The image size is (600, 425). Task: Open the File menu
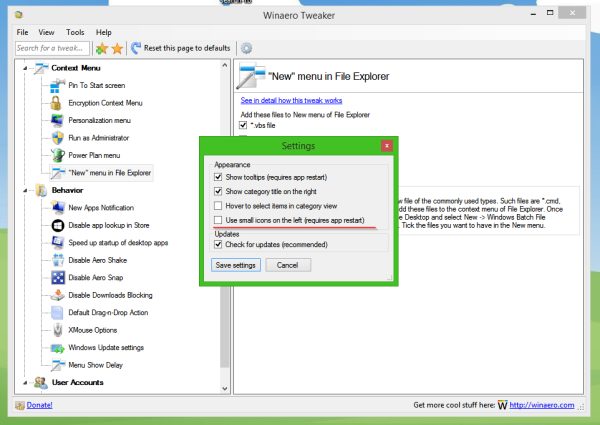point(22,33)
